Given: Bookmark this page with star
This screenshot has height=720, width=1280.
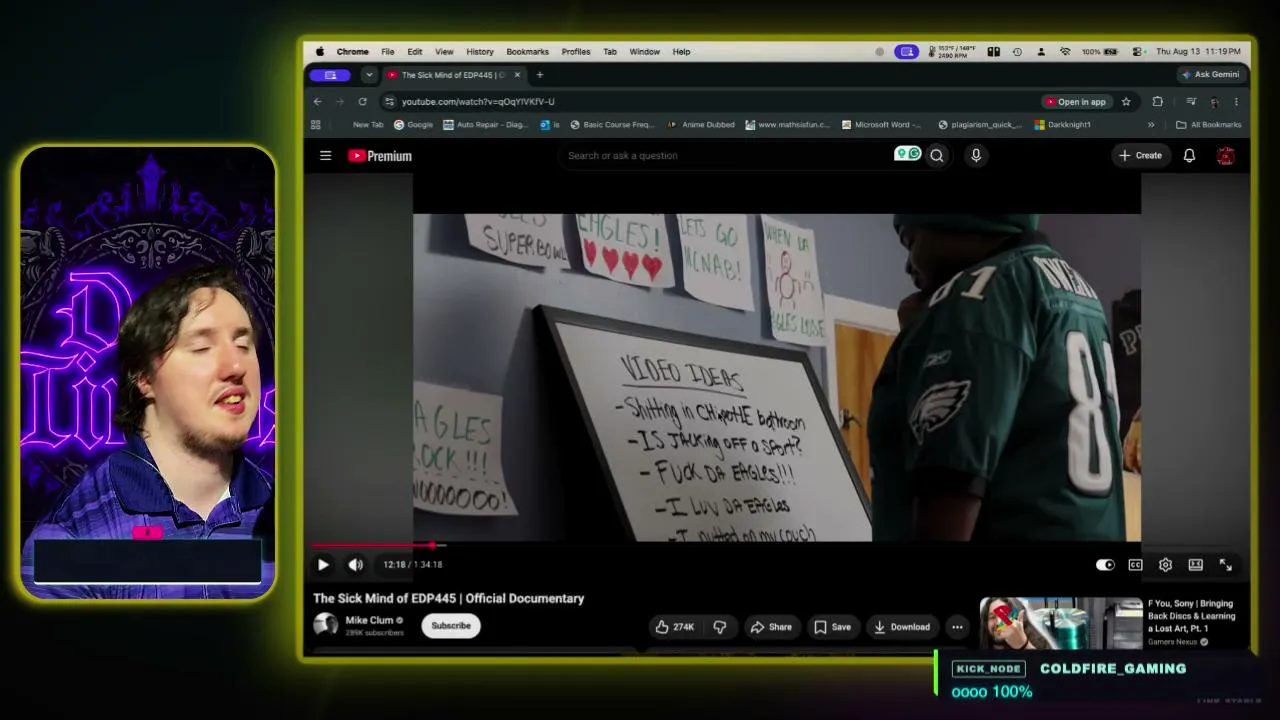Looking at the screenshot, I should (x=1126, y=102).
